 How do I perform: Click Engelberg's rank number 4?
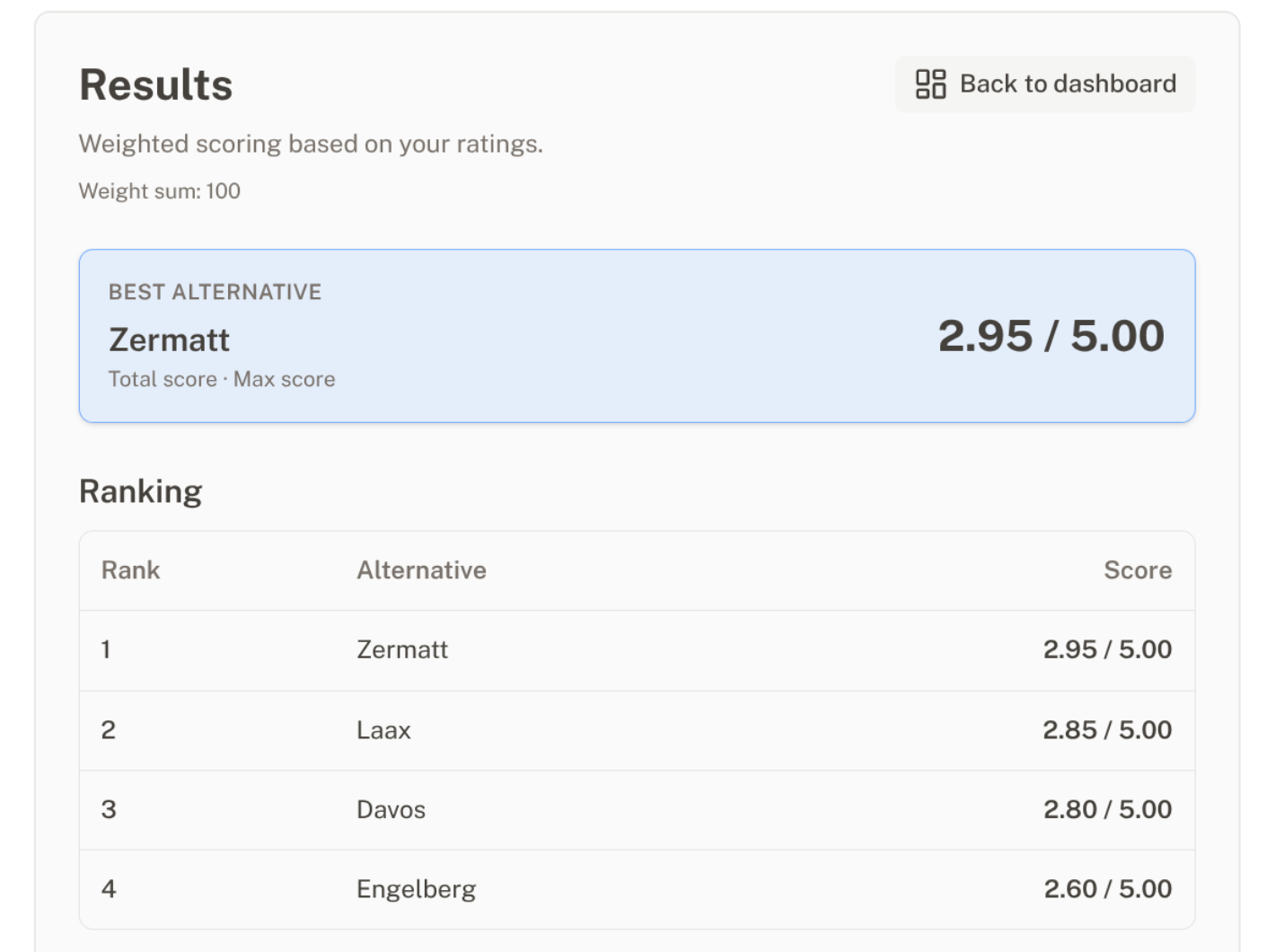[x=108, y=889]
